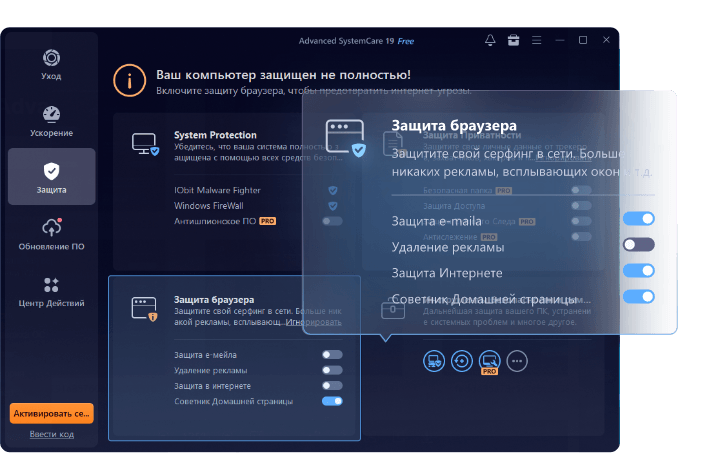This screenshot has width=712, height=453.
Task: Click the circular restore-arrow round tool icon
Action: 462,361
